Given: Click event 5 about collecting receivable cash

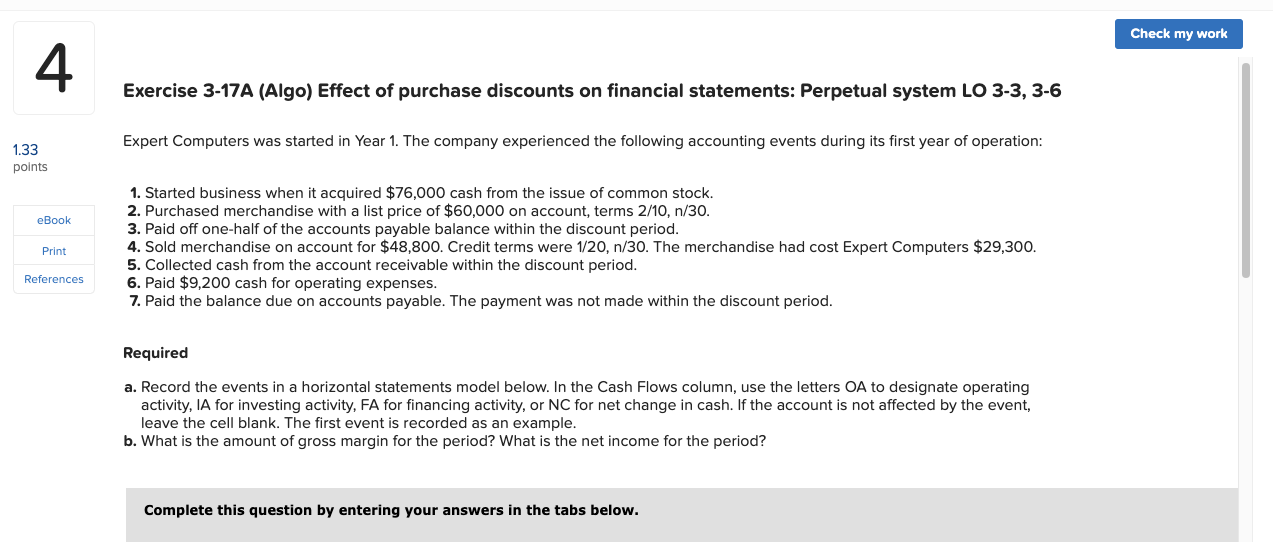Looking at the screenshot, I should tap(383, 264).
